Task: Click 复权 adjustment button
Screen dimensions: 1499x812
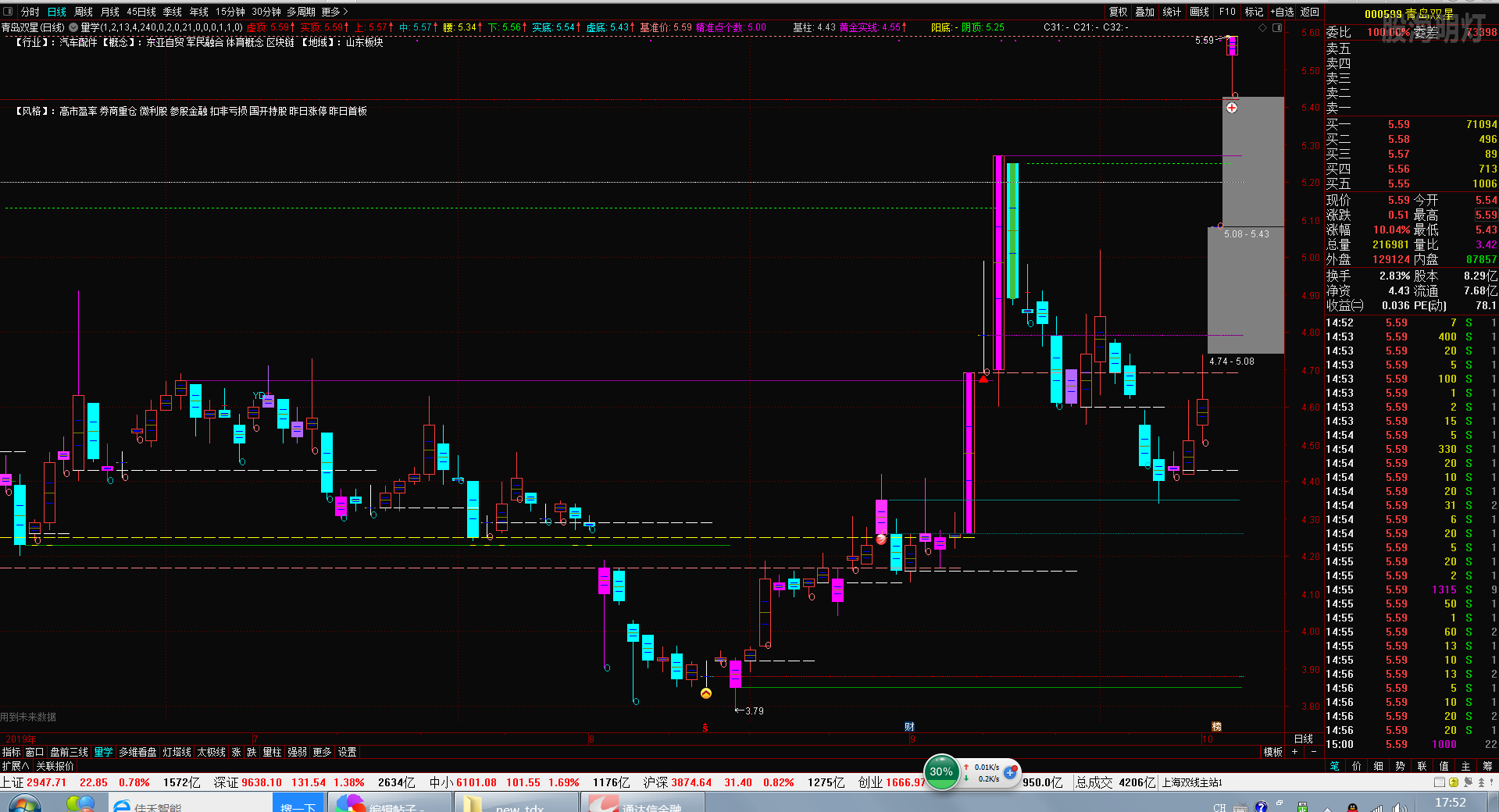Action: coord(1119,12)
